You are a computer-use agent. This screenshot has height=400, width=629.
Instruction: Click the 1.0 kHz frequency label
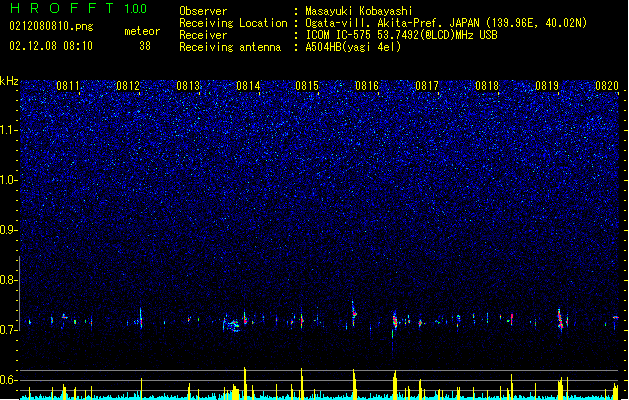9,180
